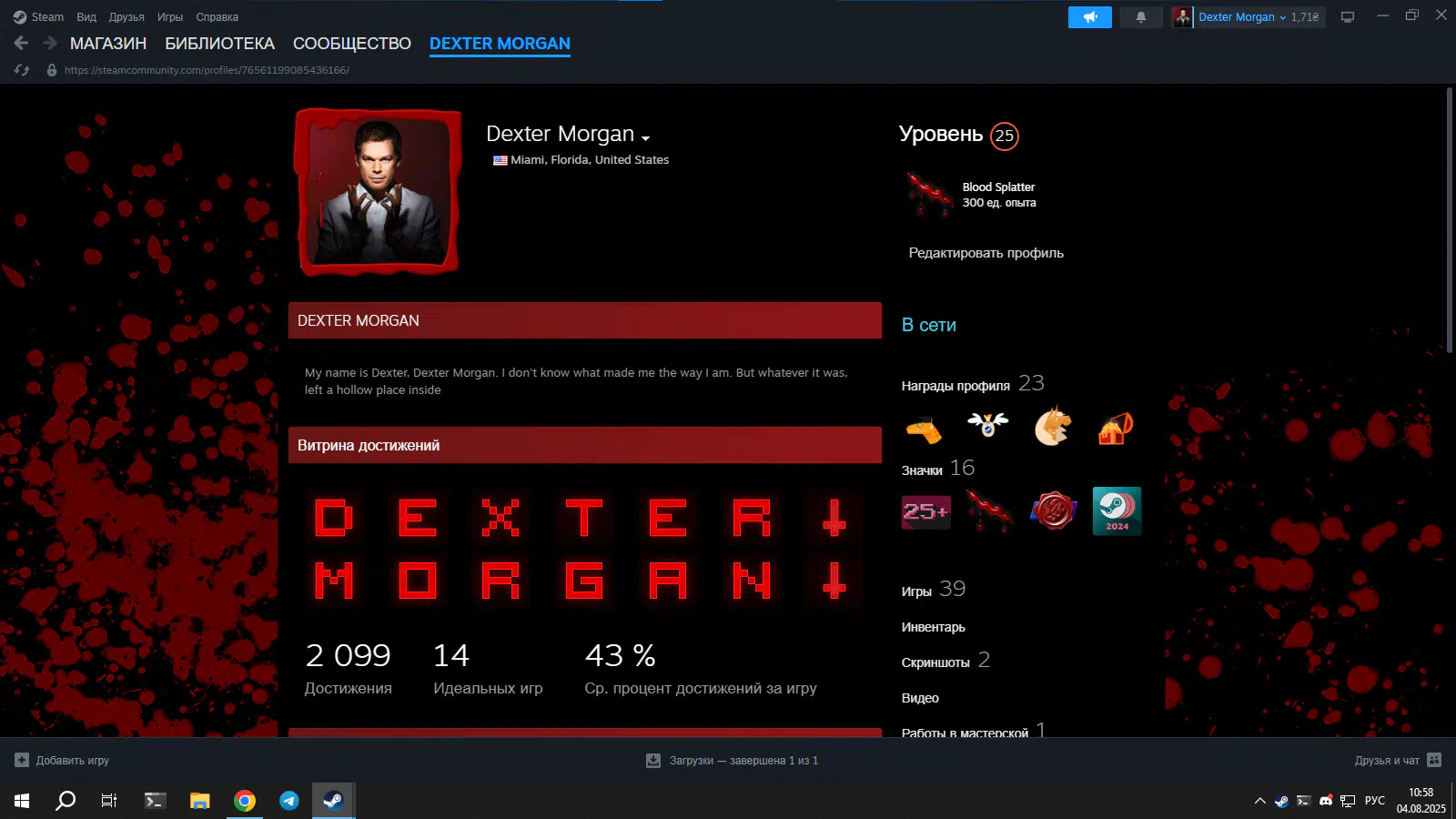The width and height of the screenshot is (1456, 819).
Task: Click the РУС language indicator
Action: (1375, 801)
